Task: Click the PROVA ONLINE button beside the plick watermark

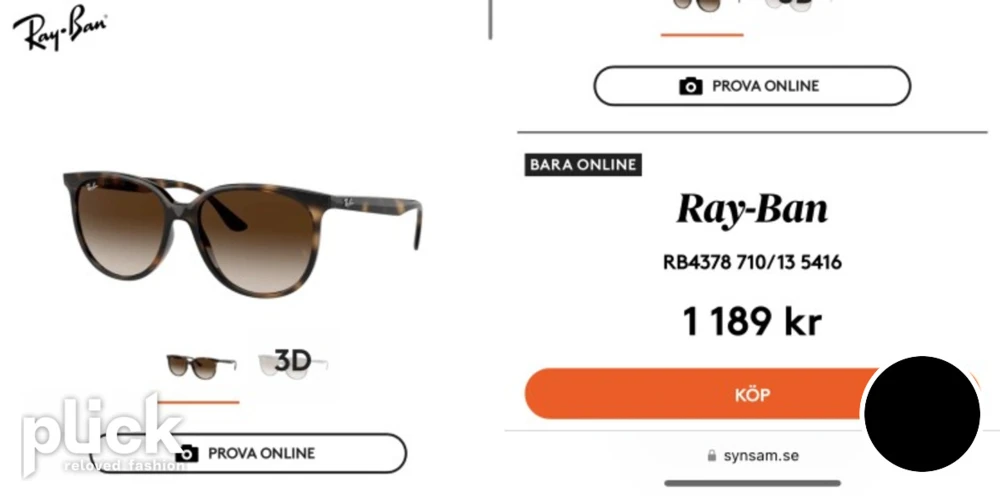Action: [x=247, y=453]
